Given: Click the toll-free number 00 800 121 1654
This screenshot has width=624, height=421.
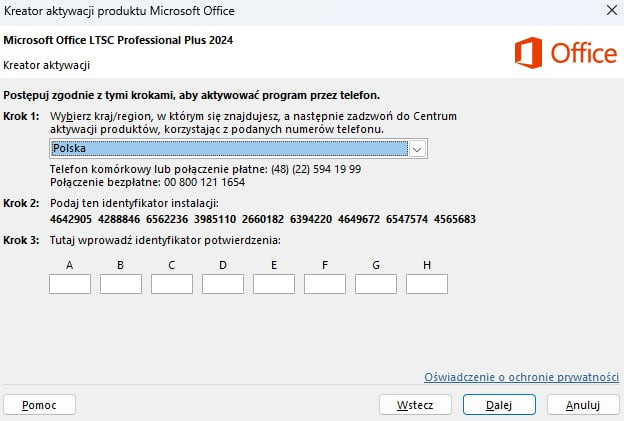Looking at the screenshot, I should coord(204,182).
